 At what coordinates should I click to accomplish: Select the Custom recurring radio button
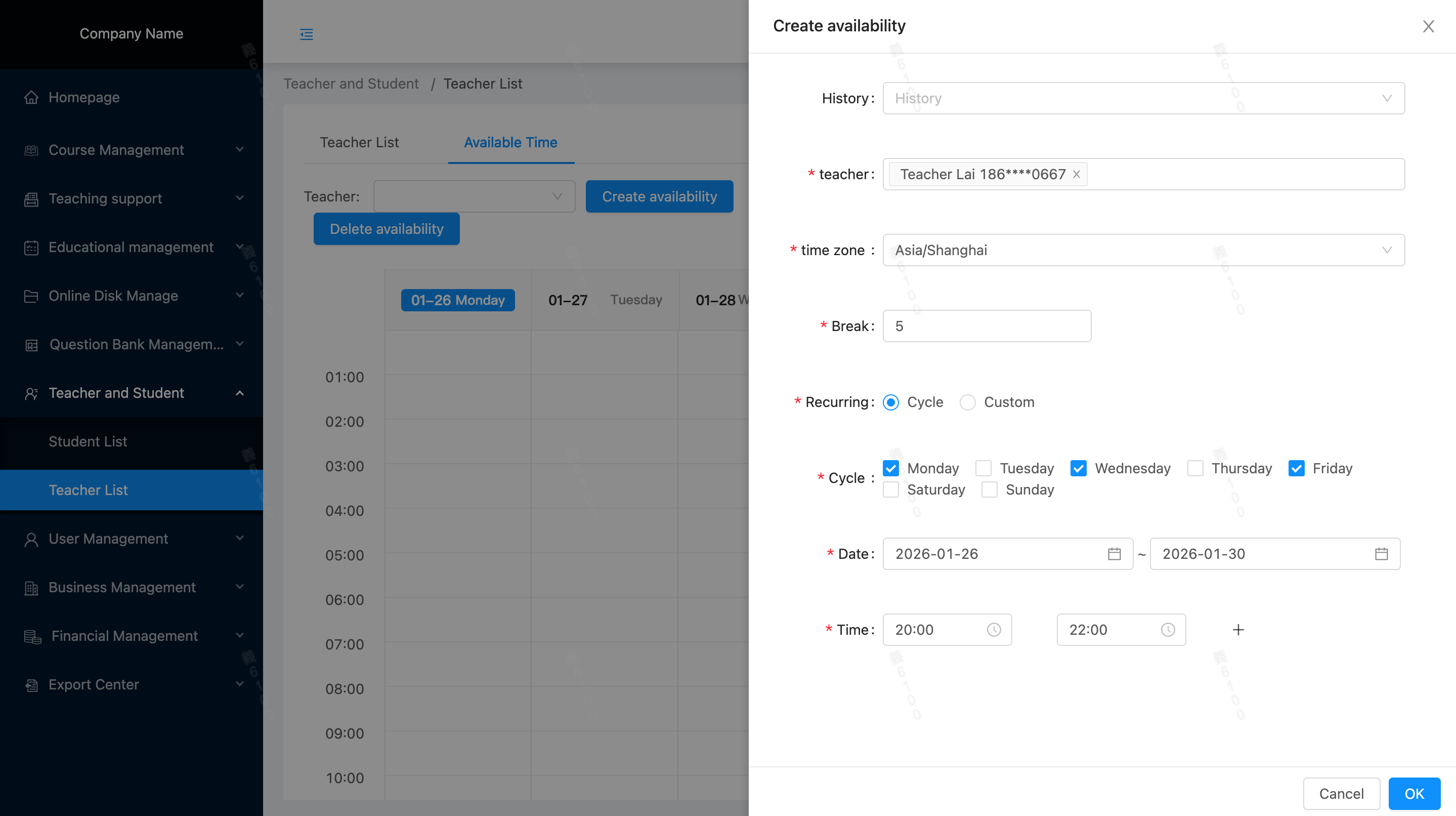click(968, 402)
